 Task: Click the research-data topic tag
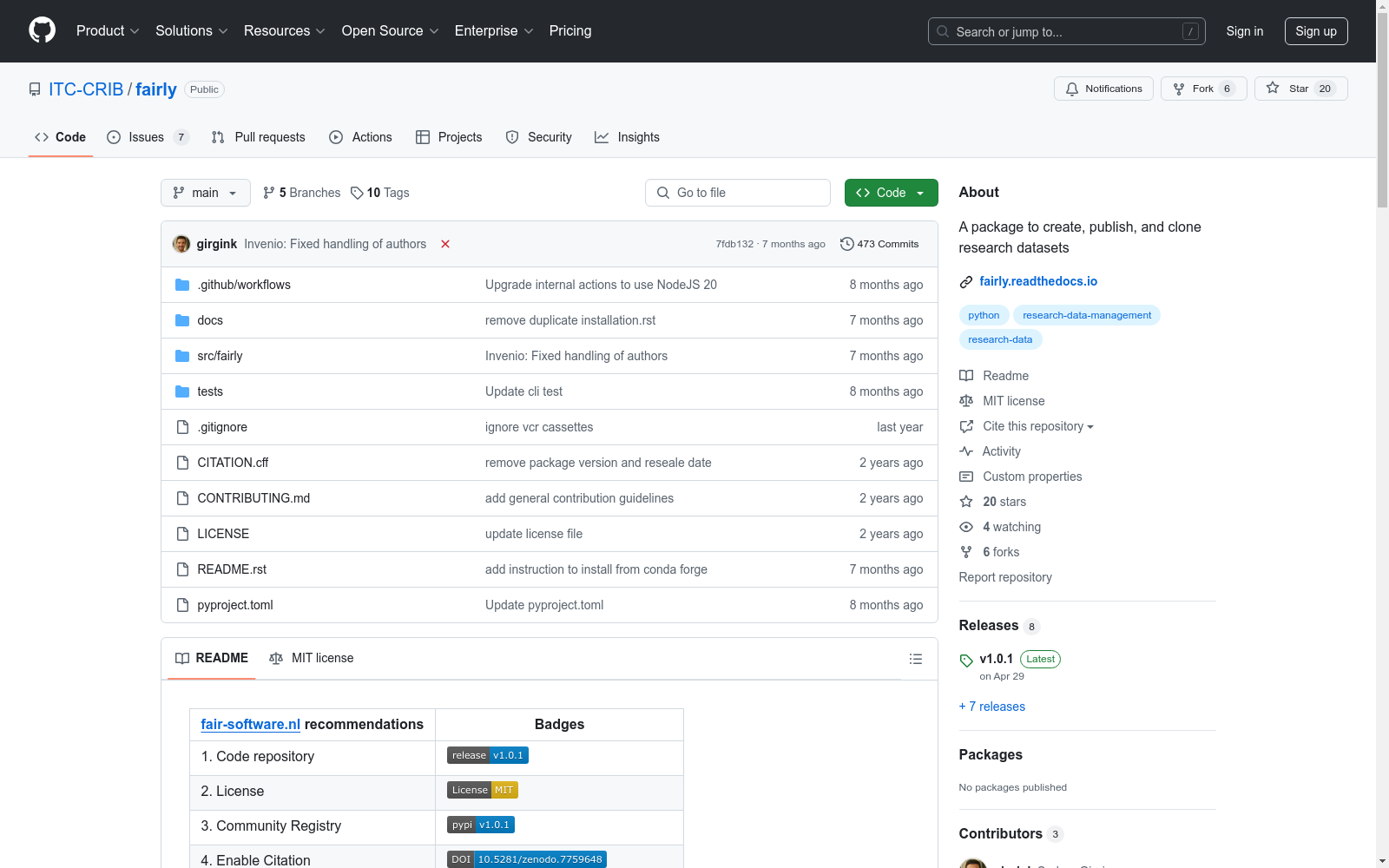(1000, 339)
